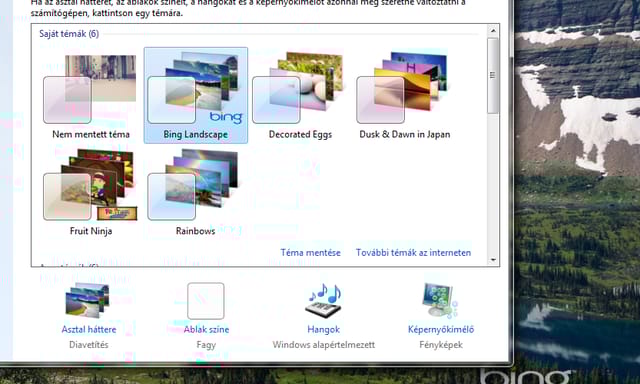Choose the Decorated Eggs theme
Viewport: 640px width, 384px height.
pyautogui.click(x=300, y=95)
